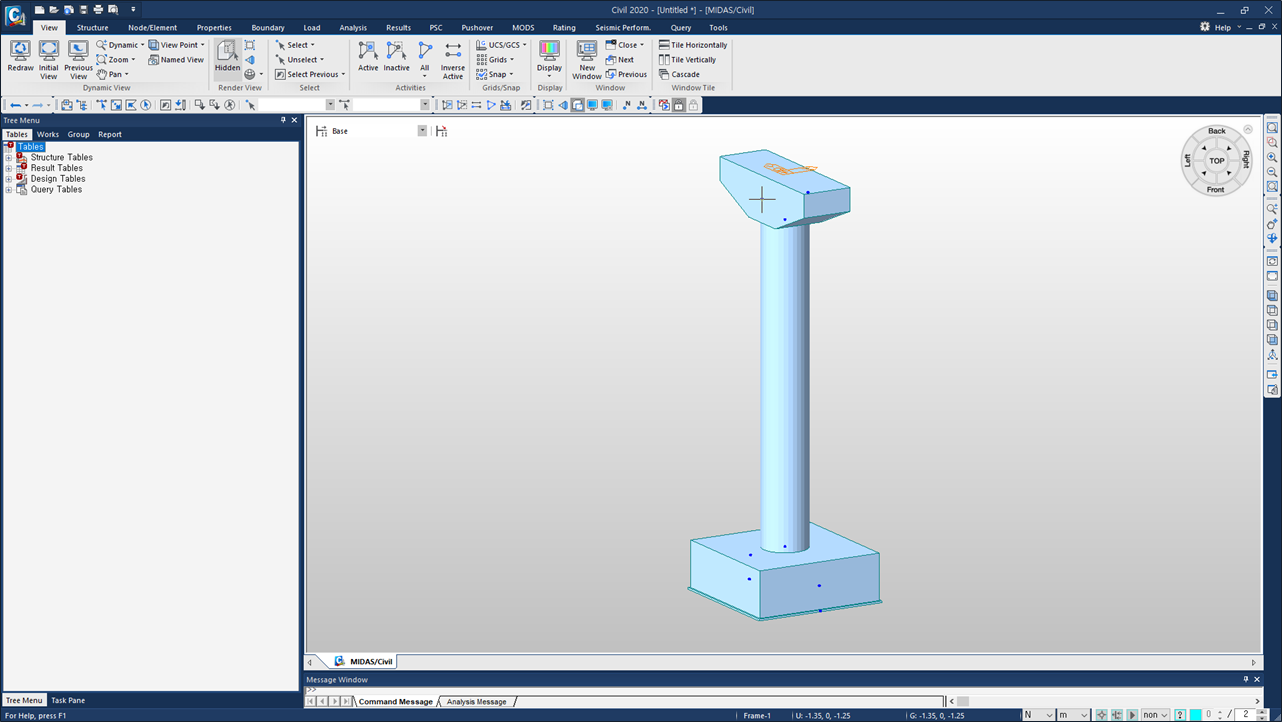
Task: Open the Dynamic view dropdown
Action: (x=120, y=45)
